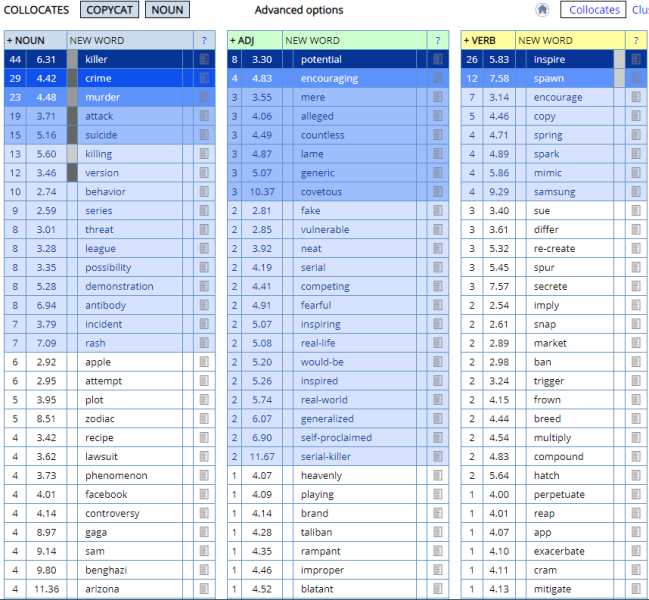This screenshot has width=649, height=600.
Task: Open help question mark in NOUN column
Action: (204, 41)
